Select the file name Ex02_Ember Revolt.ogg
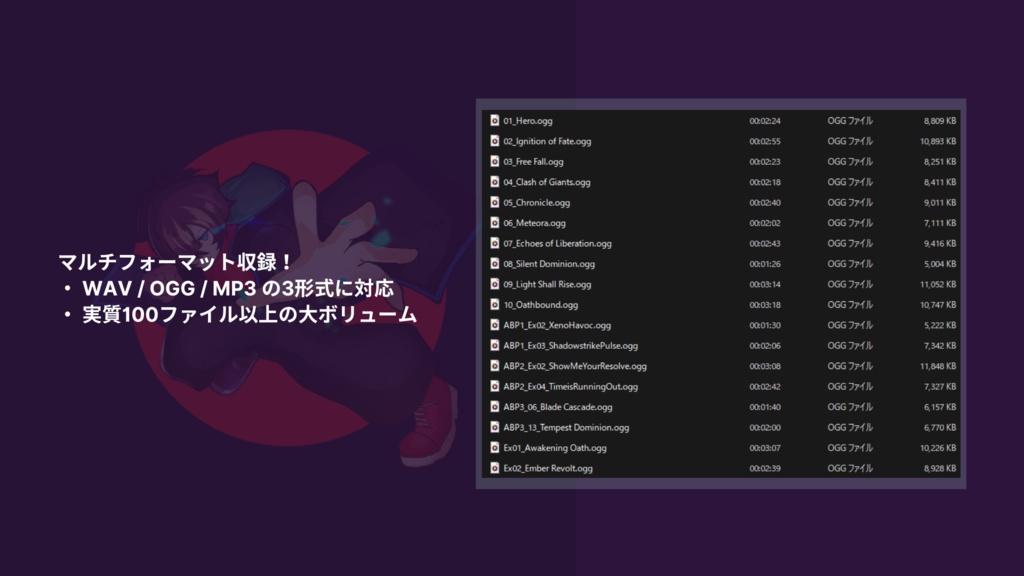Image resolution: width=1024 pixels, height=576 pixels. pos(548,468)
